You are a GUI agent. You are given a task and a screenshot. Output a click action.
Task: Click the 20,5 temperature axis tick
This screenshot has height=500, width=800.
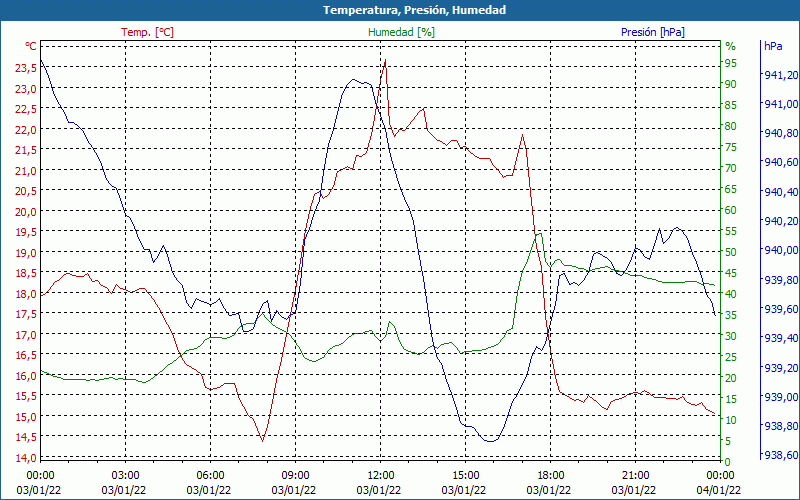pos(26,191)
